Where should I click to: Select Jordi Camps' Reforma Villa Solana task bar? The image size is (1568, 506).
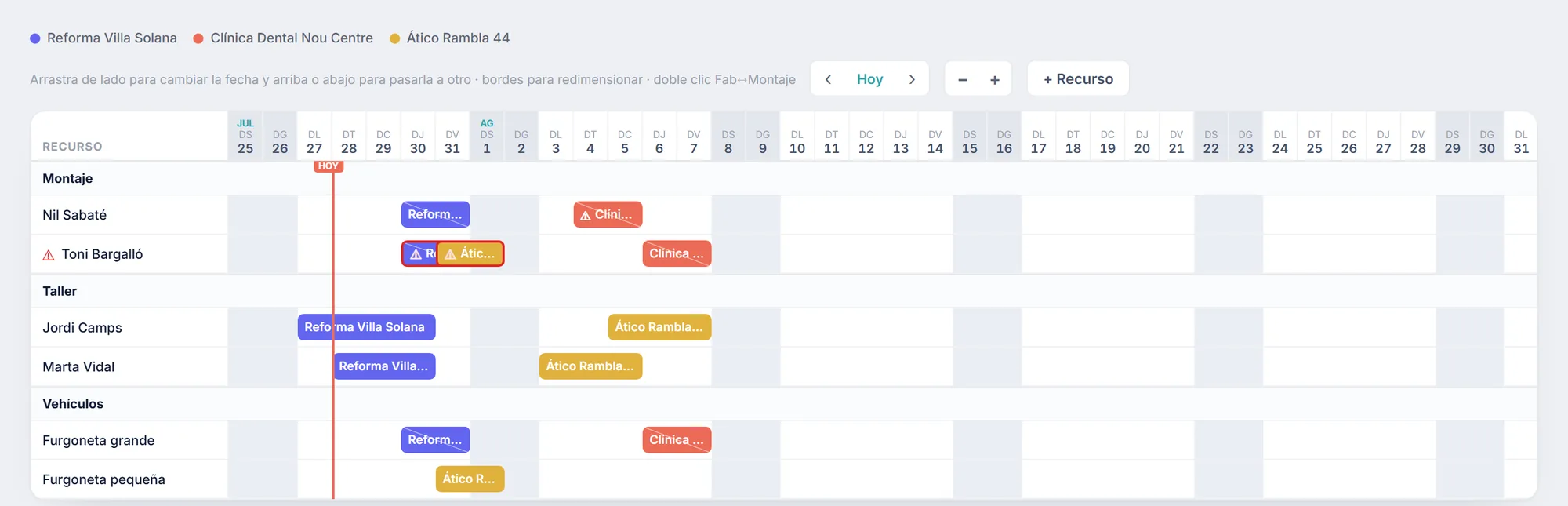pyautogui.click(x=366, y=327)
